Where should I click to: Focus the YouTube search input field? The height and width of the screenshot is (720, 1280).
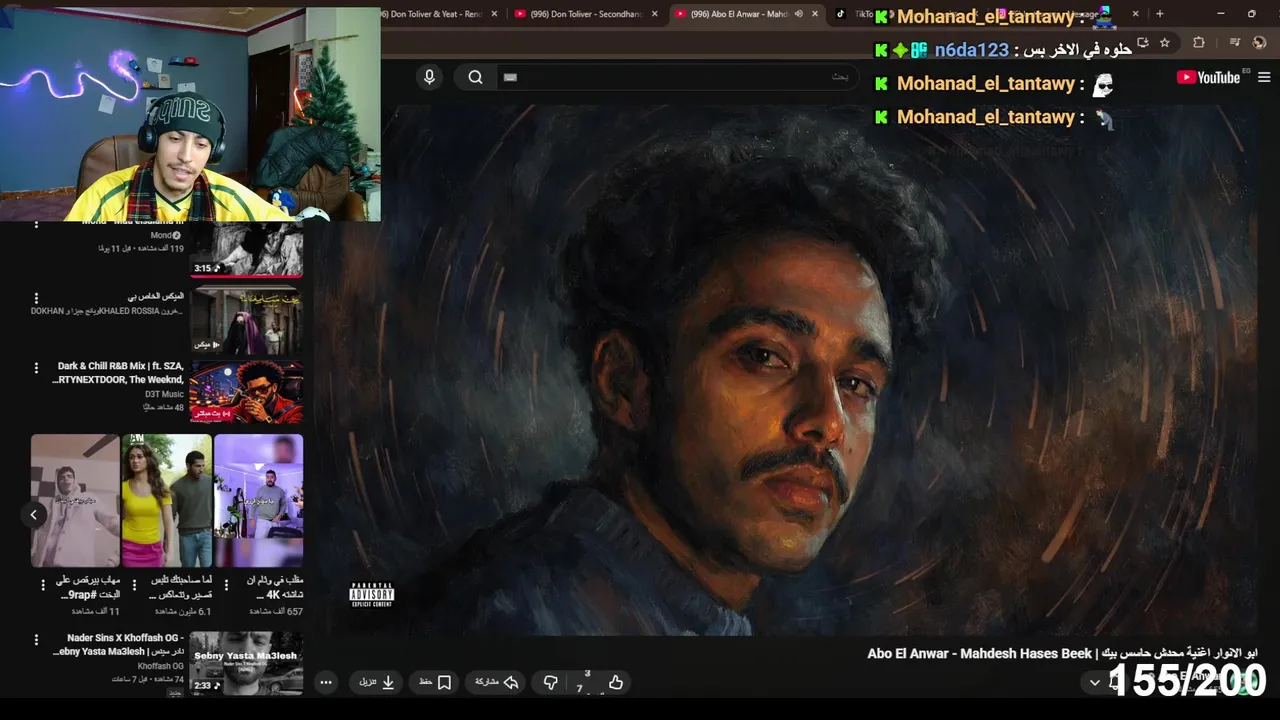678,77
